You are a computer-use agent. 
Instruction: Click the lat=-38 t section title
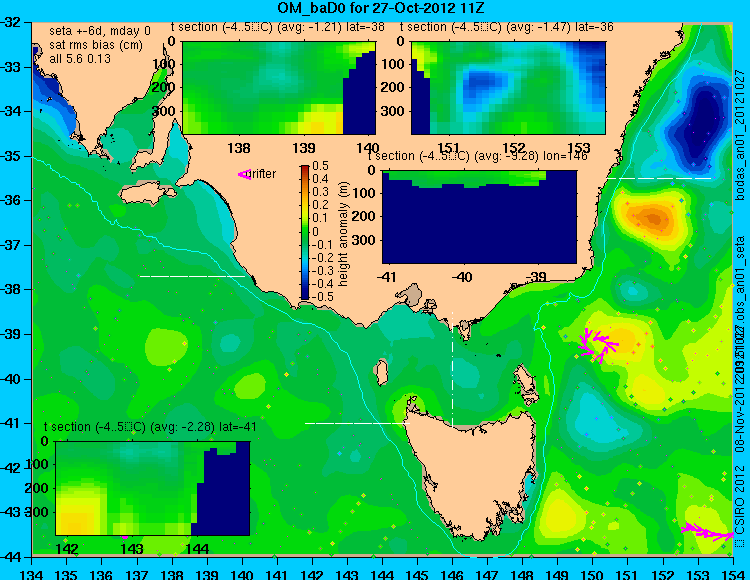[x=277, y=27]
